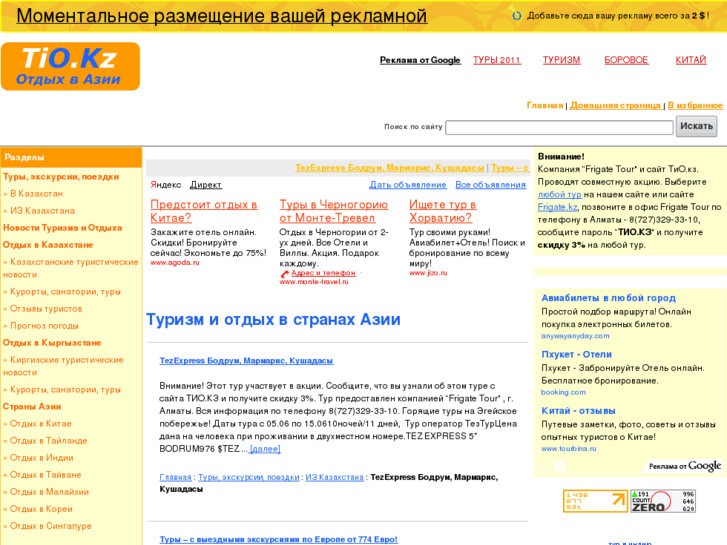Click Все объявления link
The width and height of the screenshot is (727, 545).
click(491, 185)
